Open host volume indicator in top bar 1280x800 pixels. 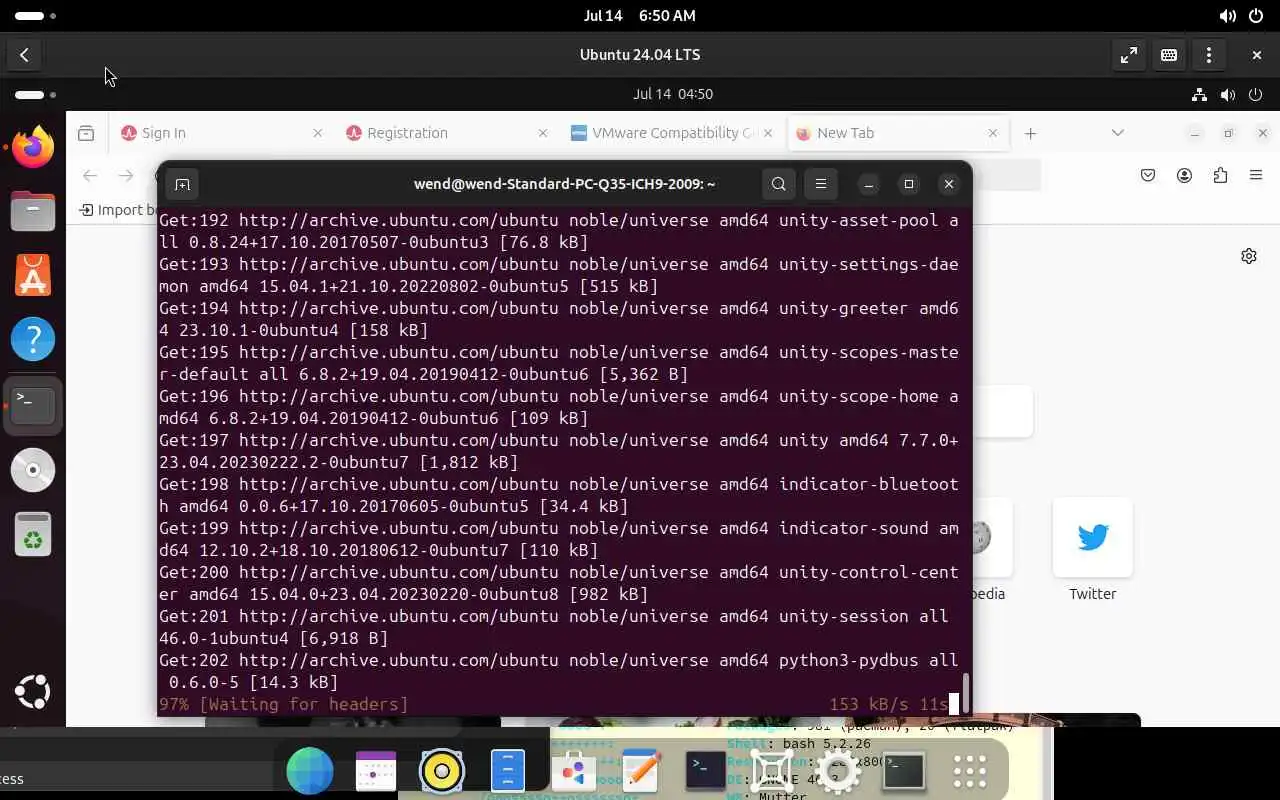point(1227,16)
